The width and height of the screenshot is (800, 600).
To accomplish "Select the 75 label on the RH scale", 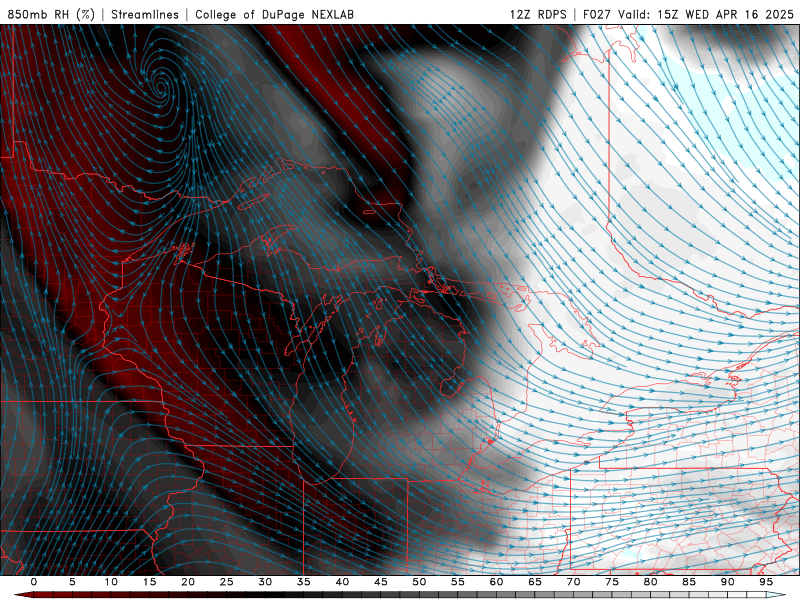I will pos(612,582).
